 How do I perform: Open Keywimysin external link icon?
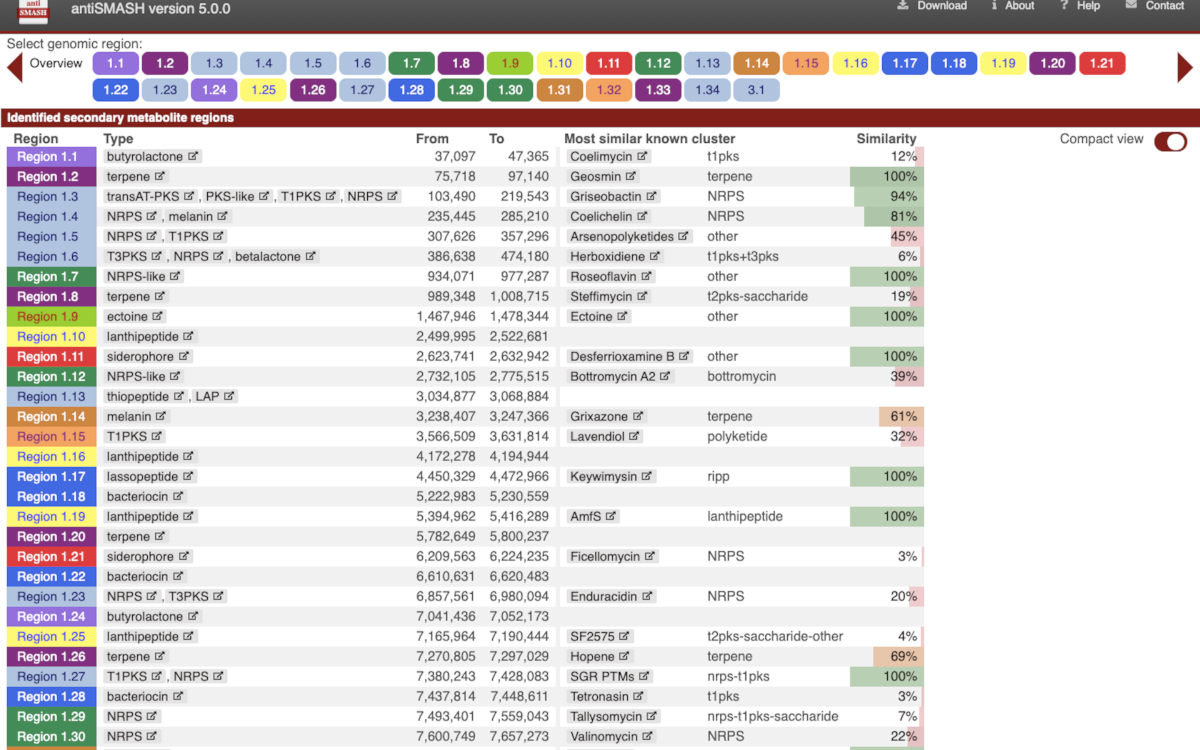647,477
